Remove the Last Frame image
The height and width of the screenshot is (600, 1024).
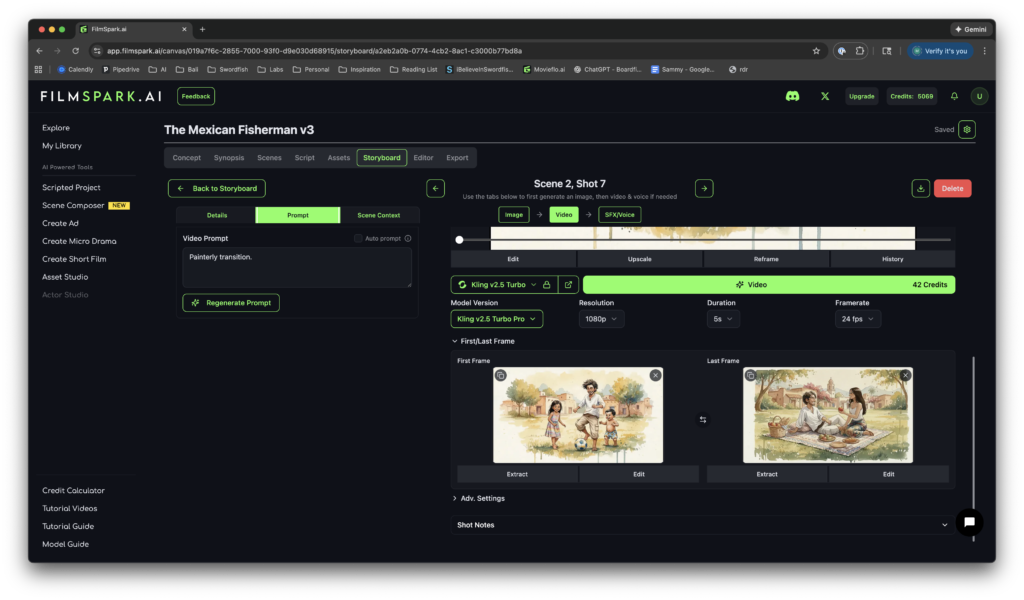905,374
